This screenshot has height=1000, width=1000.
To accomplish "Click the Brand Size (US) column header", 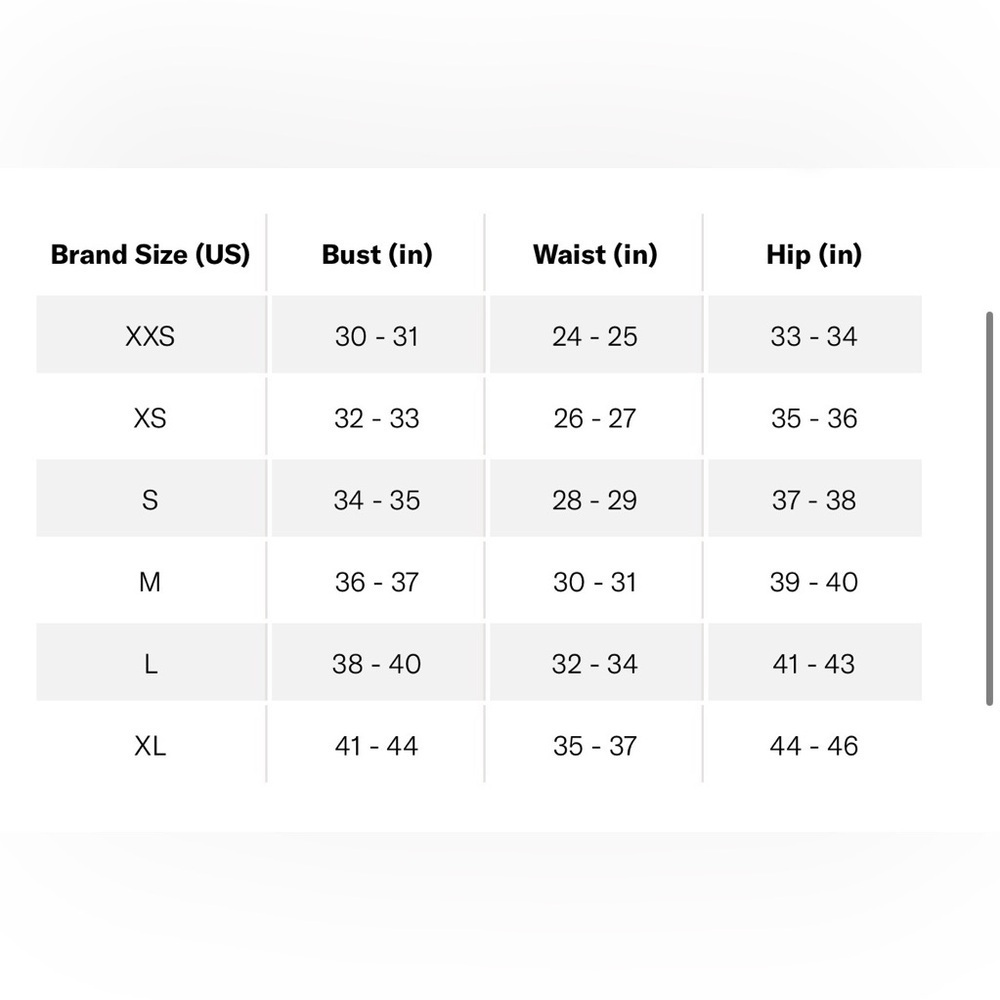I will 150,254.
